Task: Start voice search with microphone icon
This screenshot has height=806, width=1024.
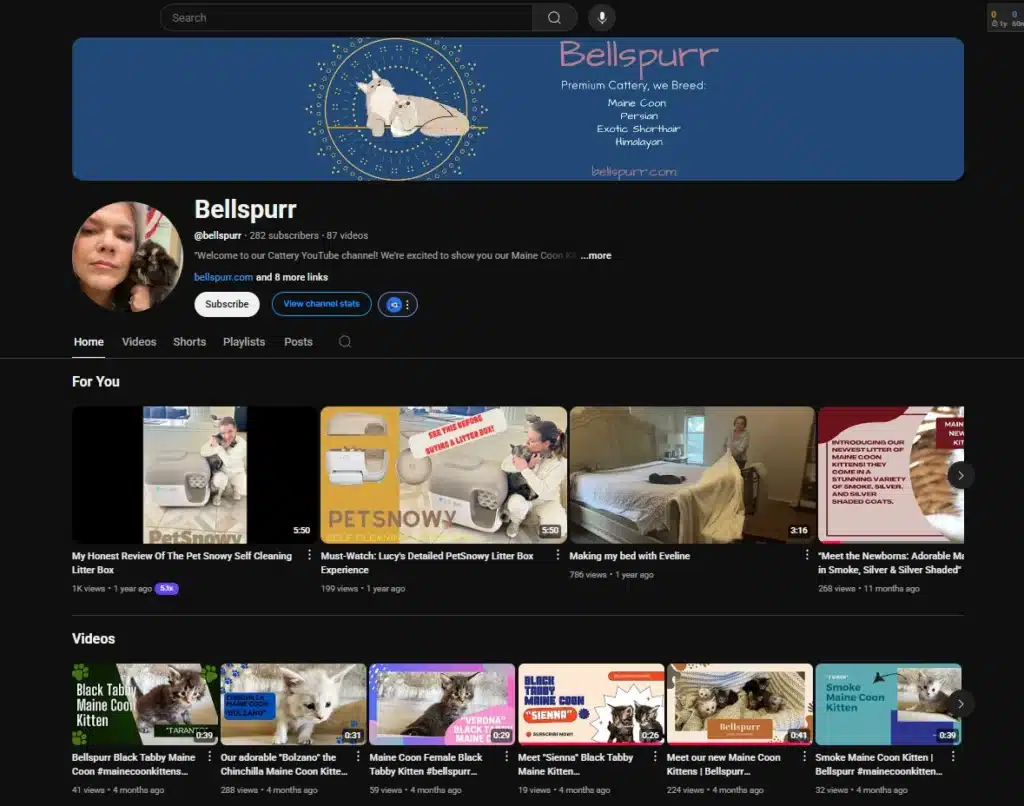Action: (601, 18)
